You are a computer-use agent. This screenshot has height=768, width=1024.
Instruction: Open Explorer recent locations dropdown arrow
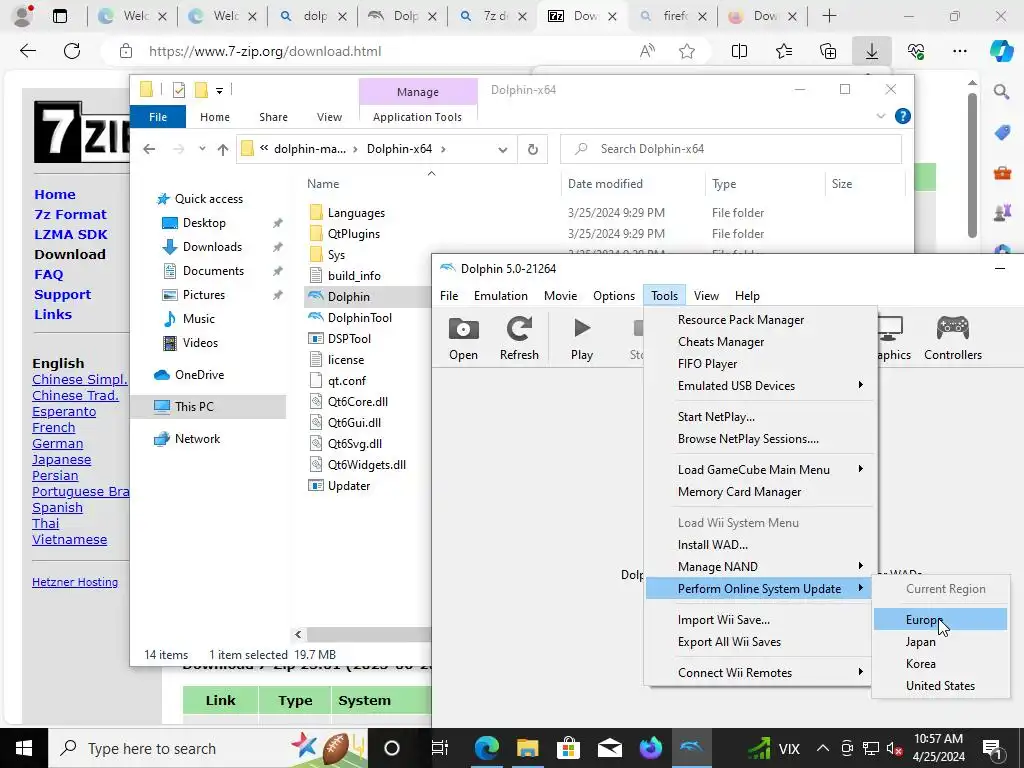point(202,150)
